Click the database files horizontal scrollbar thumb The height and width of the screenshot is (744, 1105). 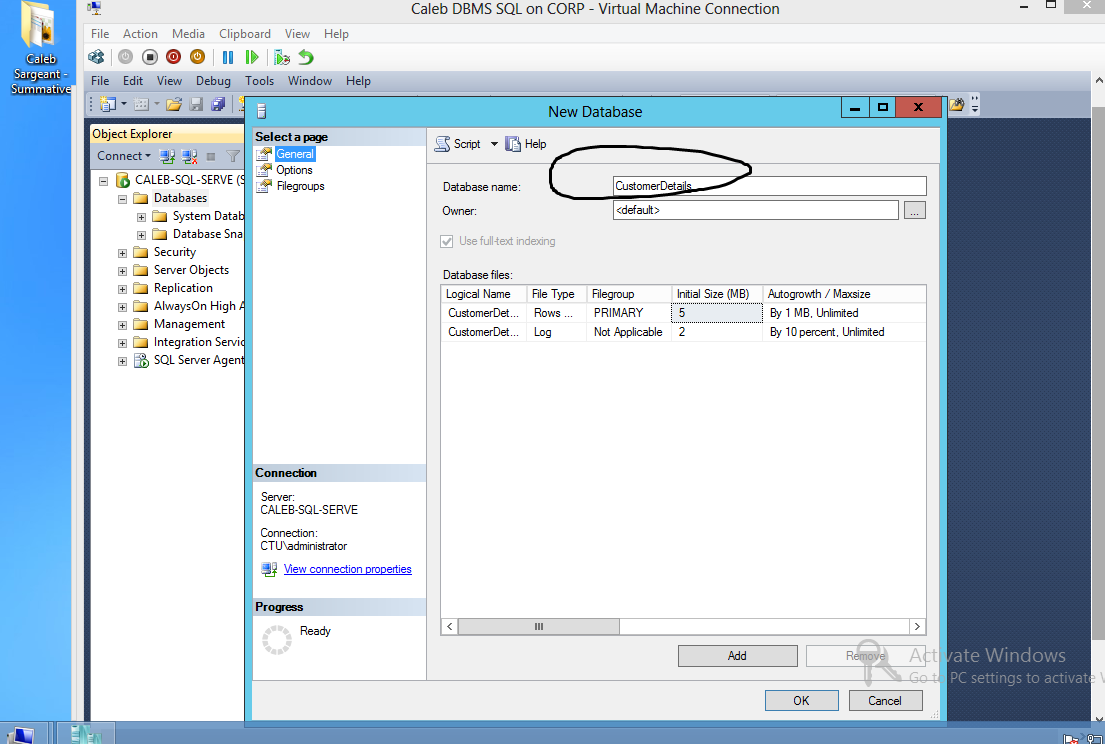(538, 626)
